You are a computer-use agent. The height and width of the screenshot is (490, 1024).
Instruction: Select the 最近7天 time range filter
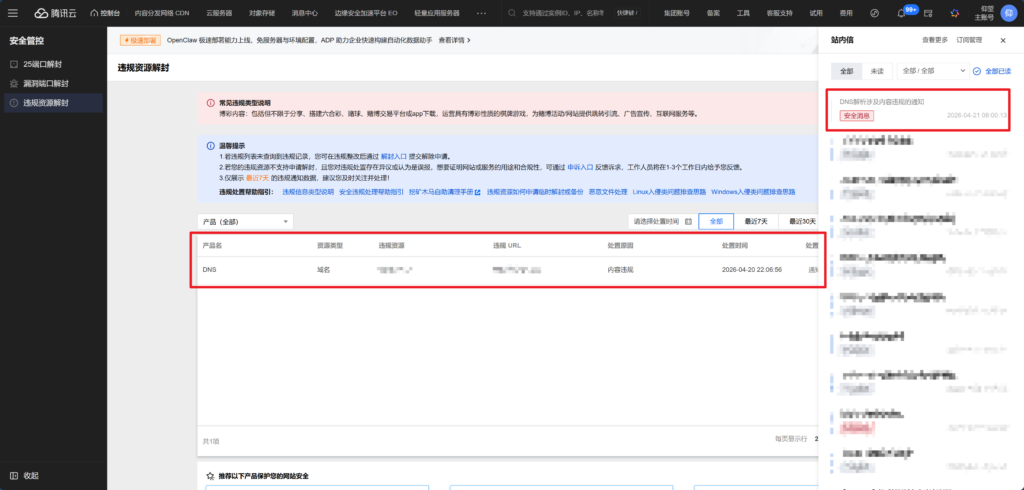[757, 221]
